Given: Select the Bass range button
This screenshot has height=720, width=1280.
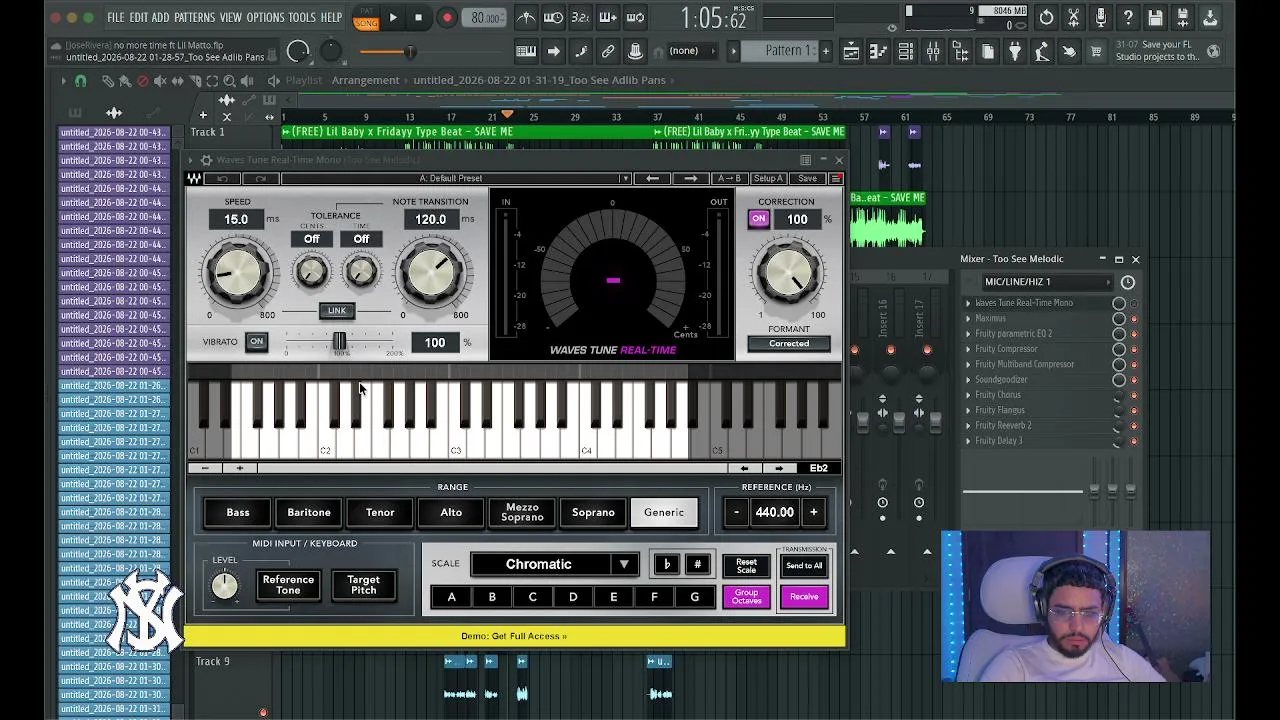Looking at the screenshot, I should tap(238, 512).
